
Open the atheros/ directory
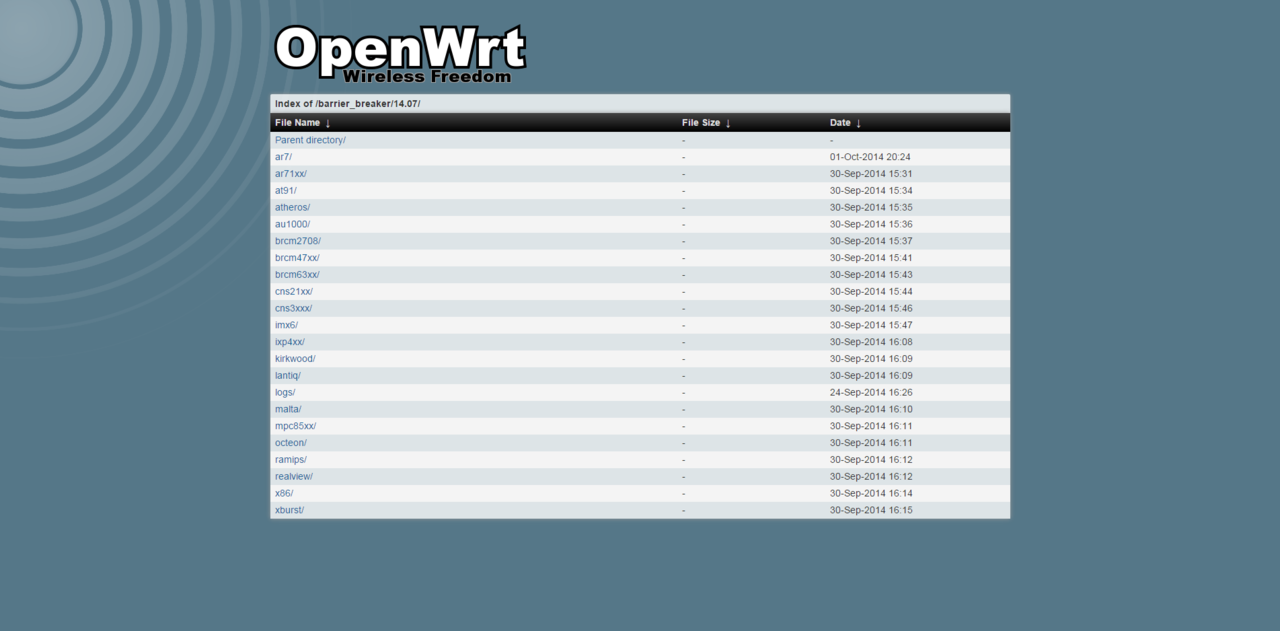pyautogui.click(x=292, y=208)
